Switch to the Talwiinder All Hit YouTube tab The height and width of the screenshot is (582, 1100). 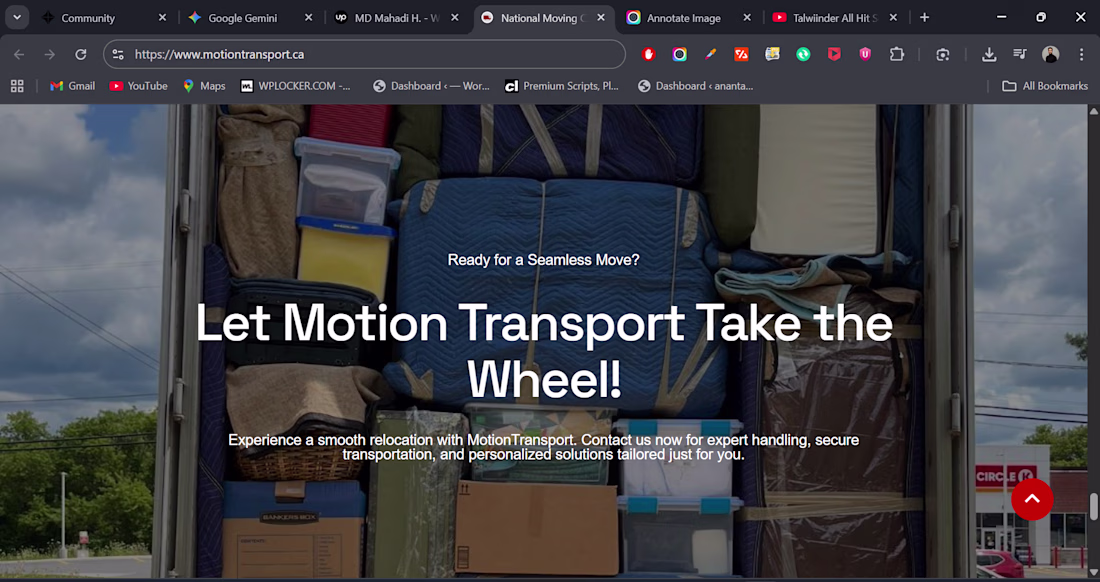836,18
